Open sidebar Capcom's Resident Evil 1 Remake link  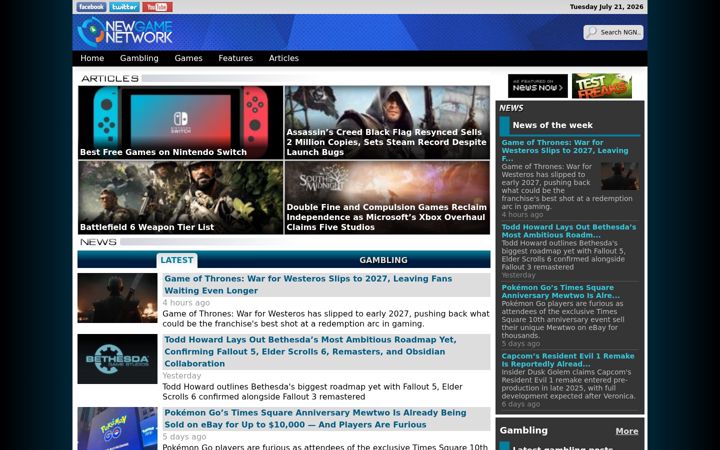pyautogui.click(x=568, y=360)
